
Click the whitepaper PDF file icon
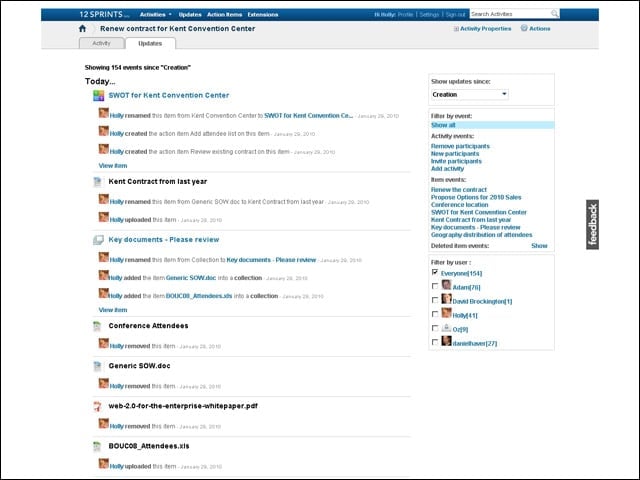coord(97,406)
